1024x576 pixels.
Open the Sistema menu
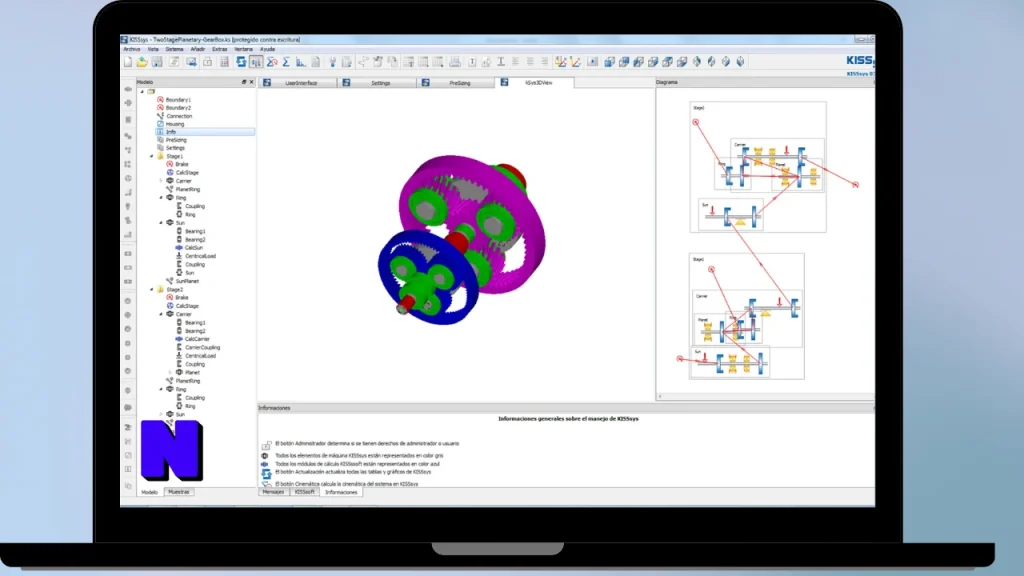click(174, 49)
